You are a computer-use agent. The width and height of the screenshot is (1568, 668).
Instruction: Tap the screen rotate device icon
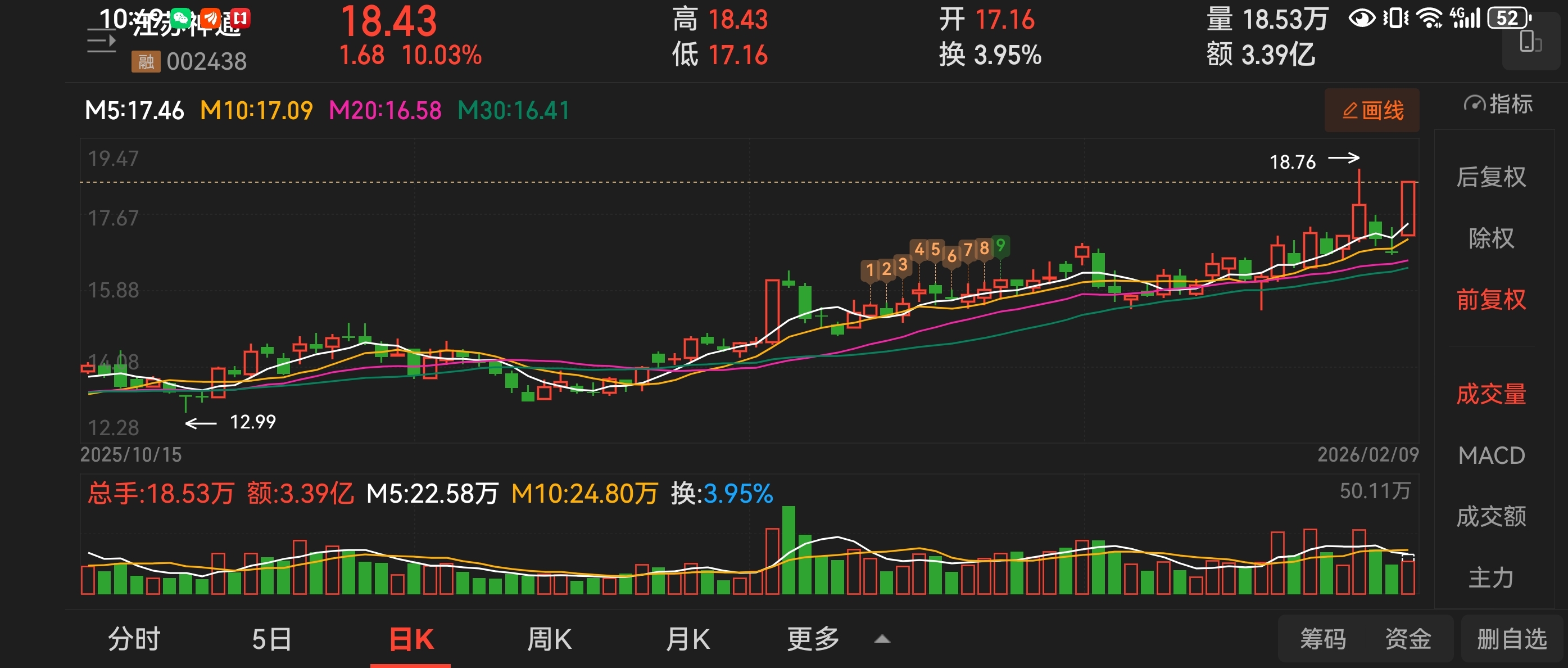(1530, 43)
